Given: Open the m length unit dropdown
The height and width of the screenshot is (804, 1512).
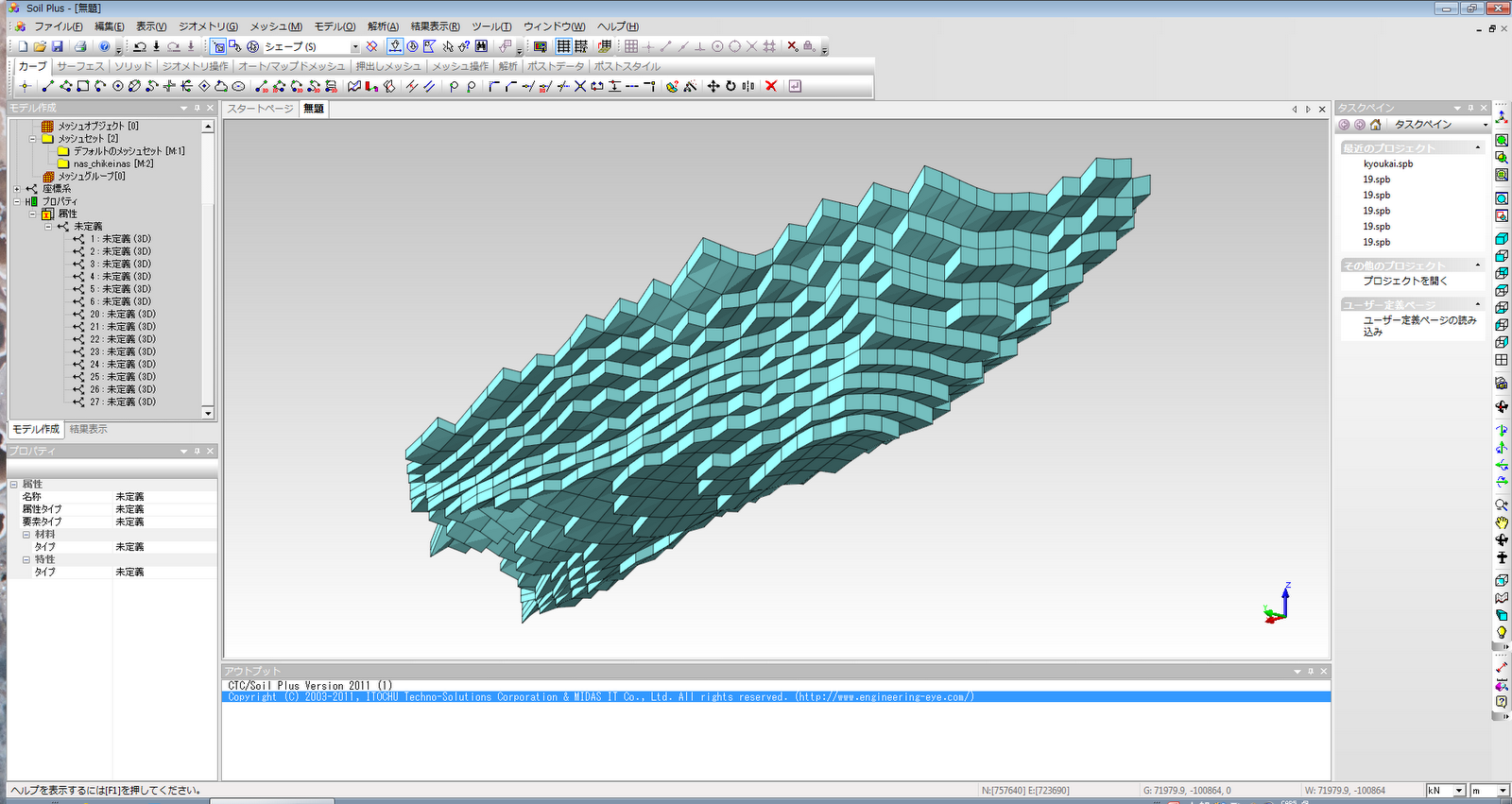Looking at the screenshot, I should pos(1502,791).
